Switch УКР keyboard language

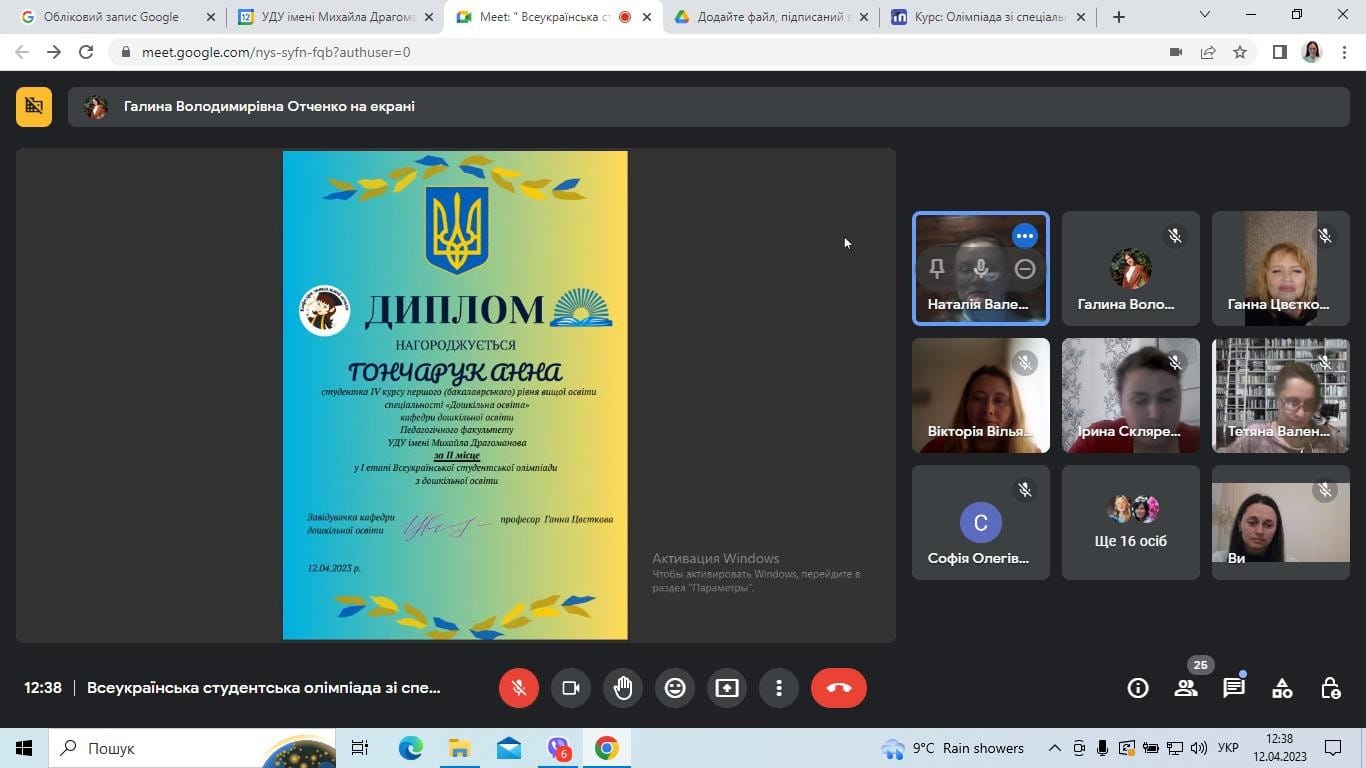[1229, 748]
